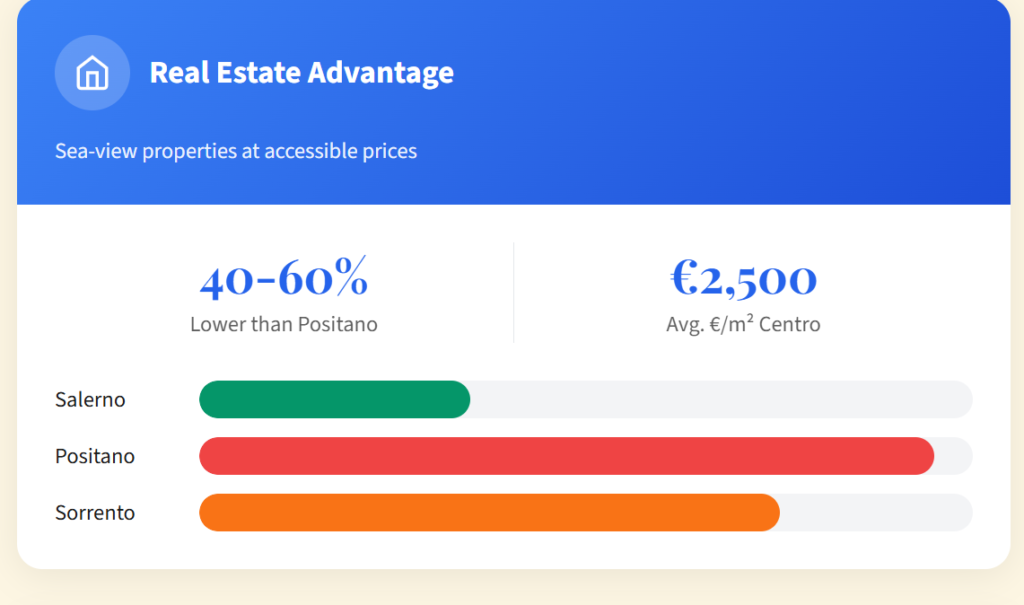Click the vertical divider between the stats
Screen dimensions: 1024x605
[514, 292]
